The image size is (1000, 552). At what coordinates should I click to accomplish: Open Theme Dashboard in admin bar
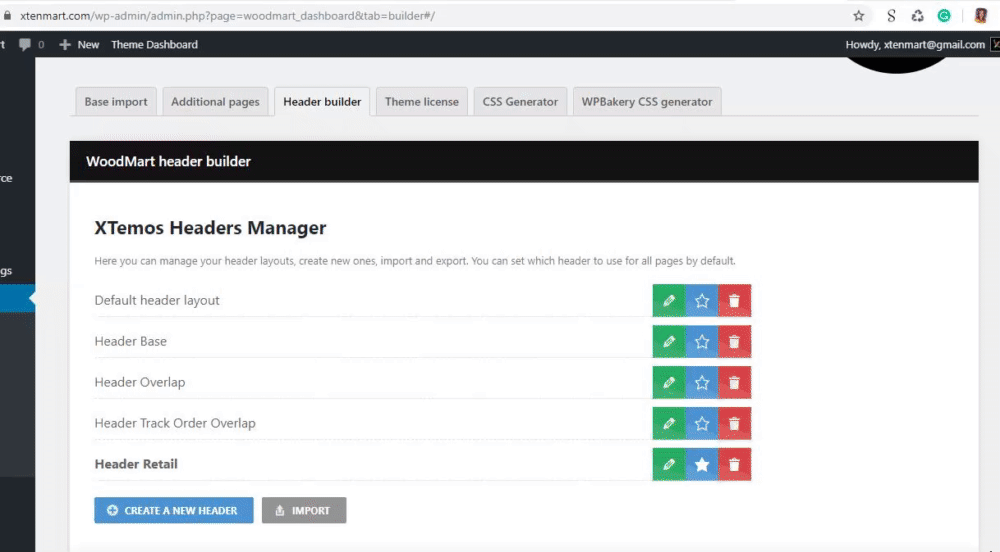point(154,45)
